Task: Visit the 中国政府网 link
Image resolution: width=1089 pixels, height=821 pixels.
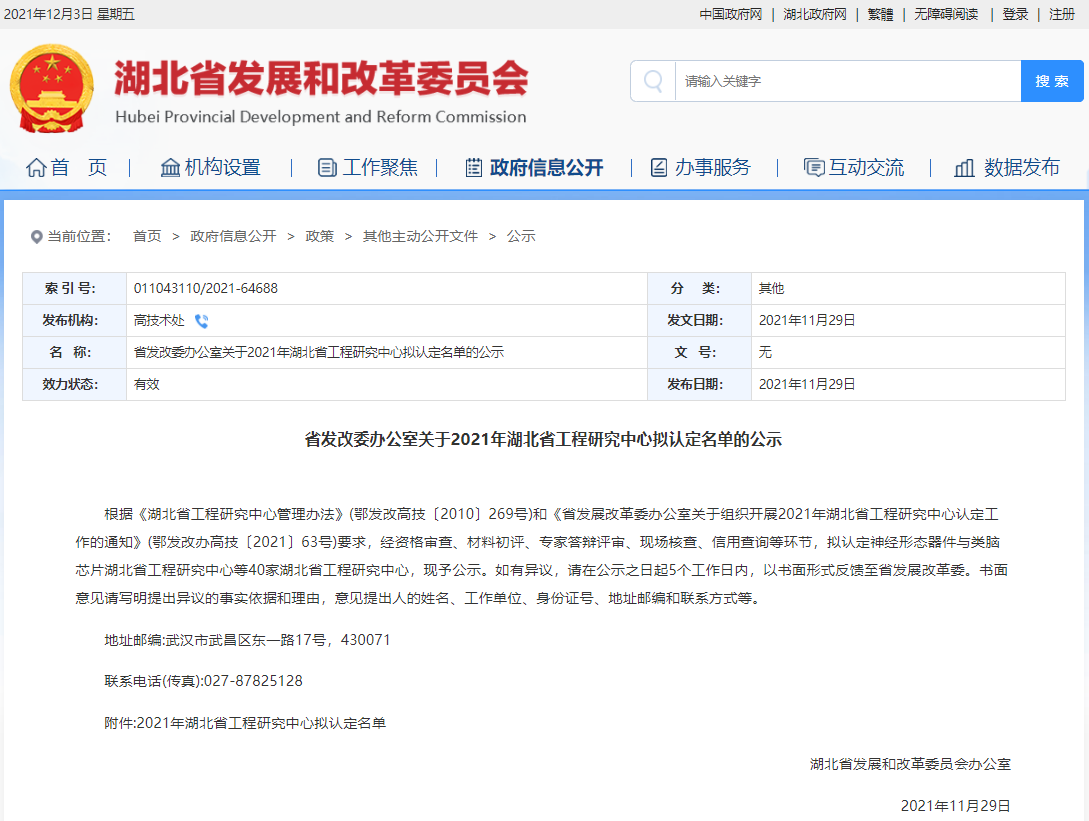Action: point(730,14)
